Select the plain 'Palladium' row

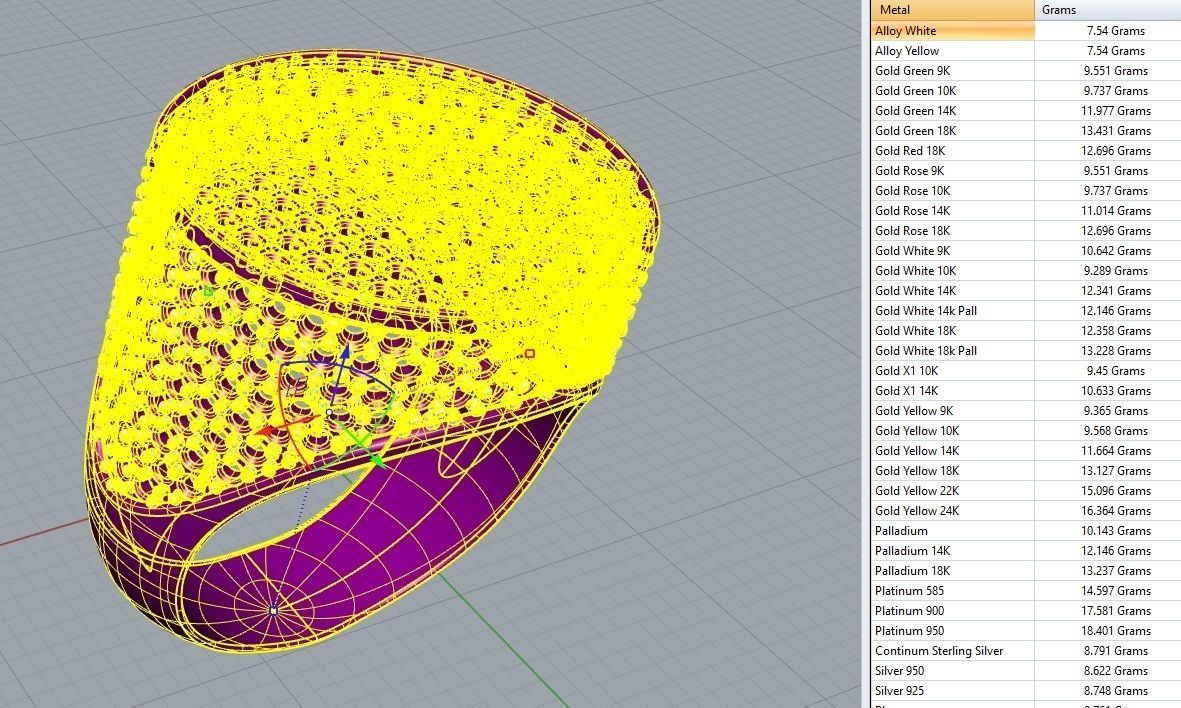[1026, 530]
